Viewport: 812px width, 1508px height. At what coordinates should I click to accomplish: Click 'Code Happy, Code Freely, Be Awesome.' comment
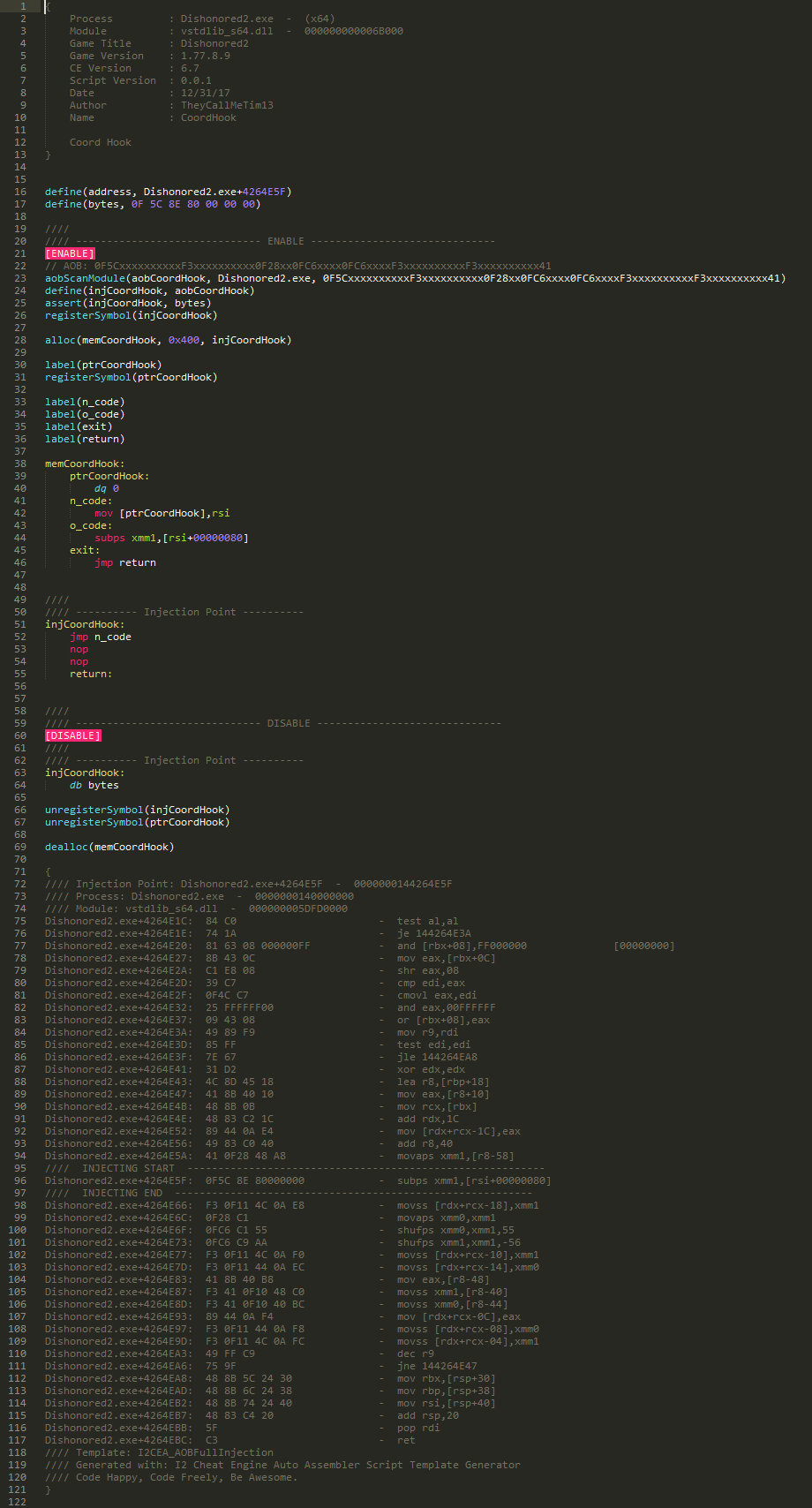pos(171,1477)
